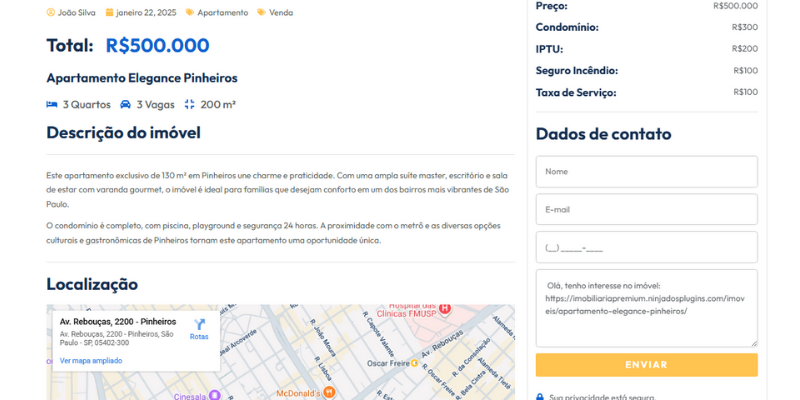Screen dimensions: 800x400
Task: Click the car icon for 3 Vagas
Action: click(125, 104)
